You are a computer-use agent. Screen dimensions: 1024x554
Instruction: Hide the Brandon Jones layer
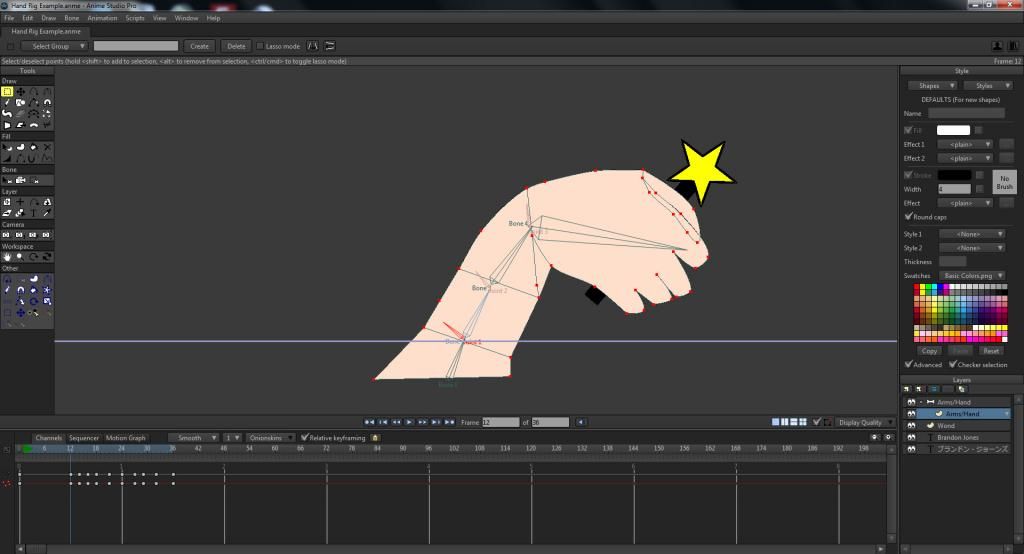911,437
